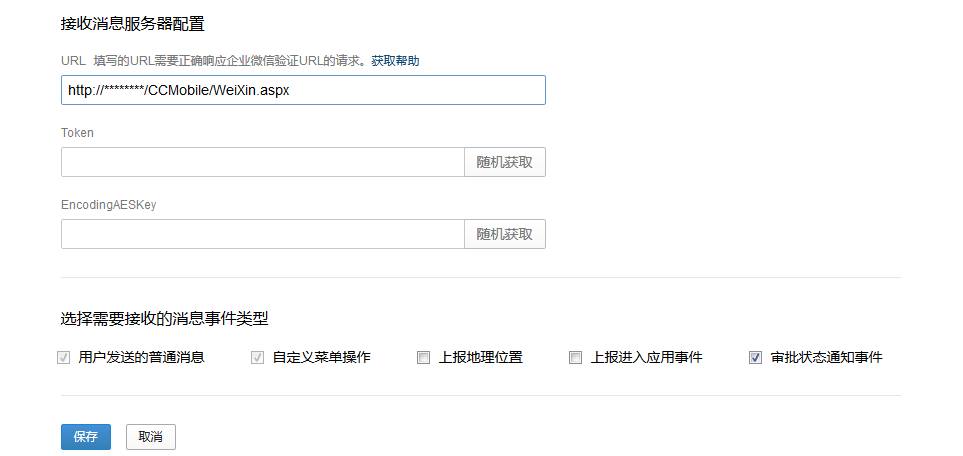The height and width of the screenshot is (456, 963).
Task: Enable 上报进入应用事件 checkbox
Action: tap(575, 358)
